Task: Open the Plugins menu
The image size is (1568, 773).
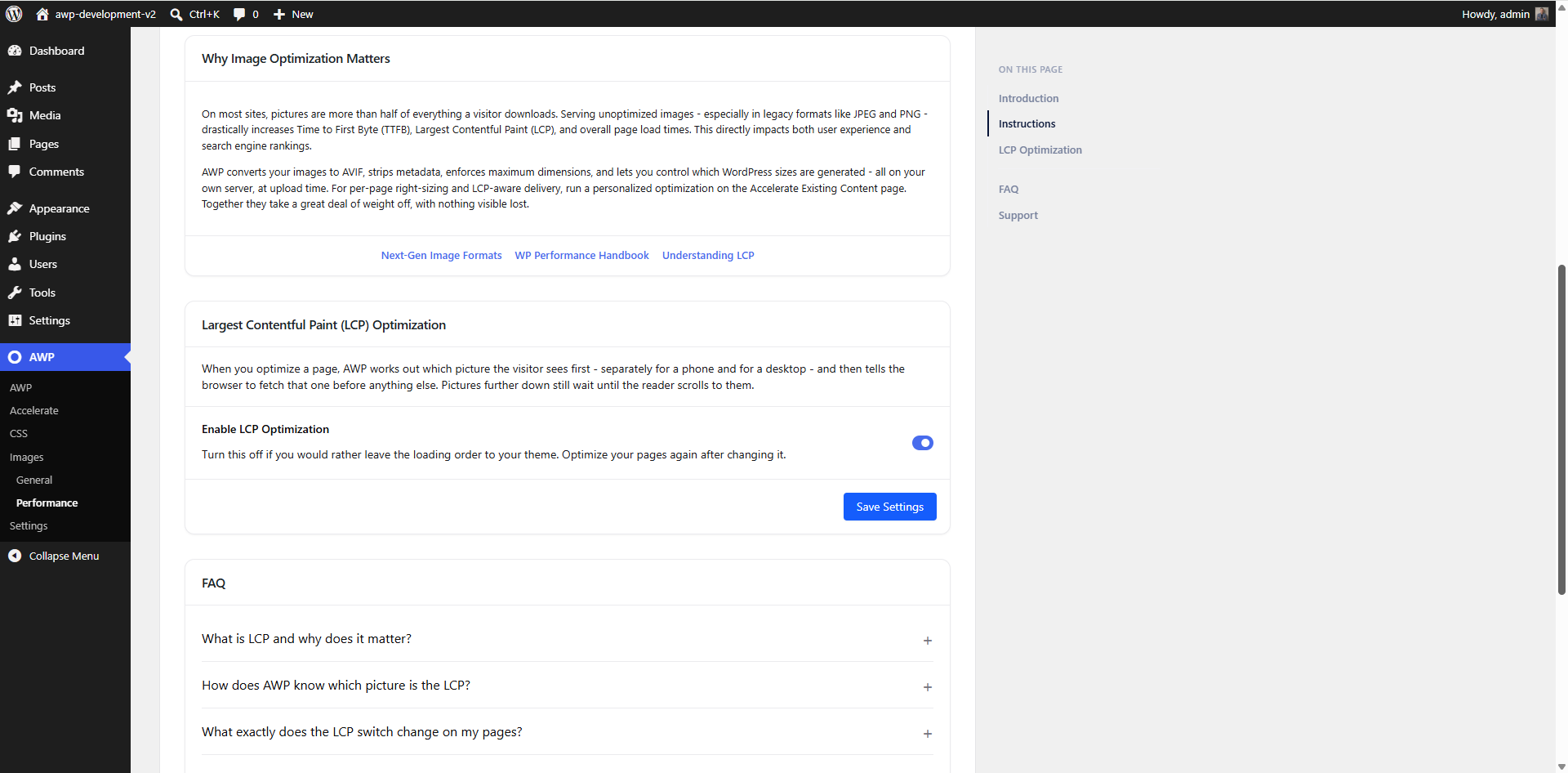Action: [65, 236]
